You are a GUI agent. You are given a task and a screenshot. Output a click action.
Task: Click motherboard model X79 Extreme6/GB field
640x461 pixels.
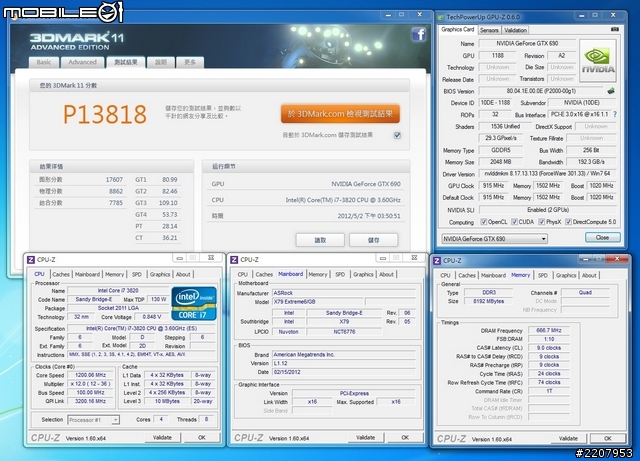[317, 302]
